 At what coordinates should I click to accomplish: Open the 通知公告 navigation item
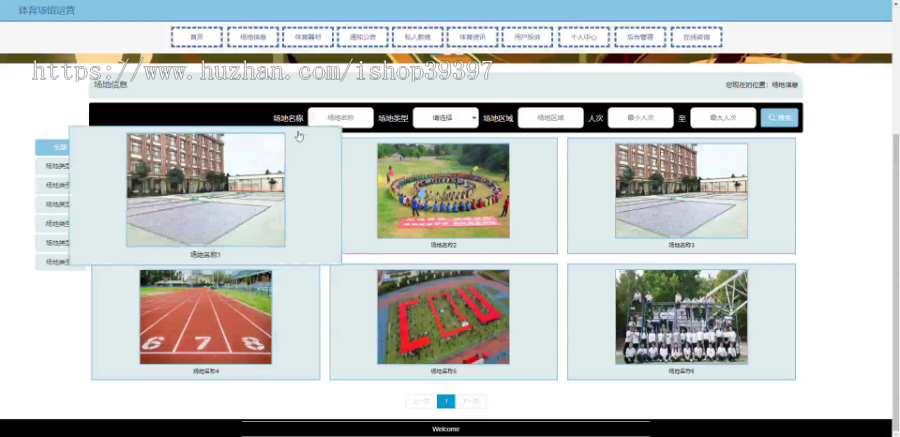pos(363,37)
